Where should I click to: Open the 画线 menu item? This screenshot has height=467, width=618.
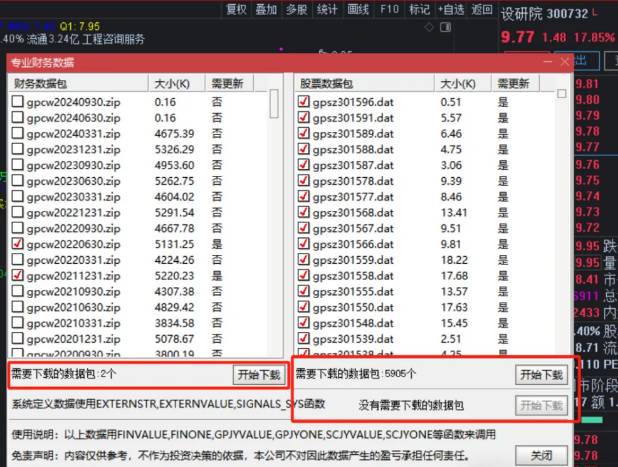point(358,9)
